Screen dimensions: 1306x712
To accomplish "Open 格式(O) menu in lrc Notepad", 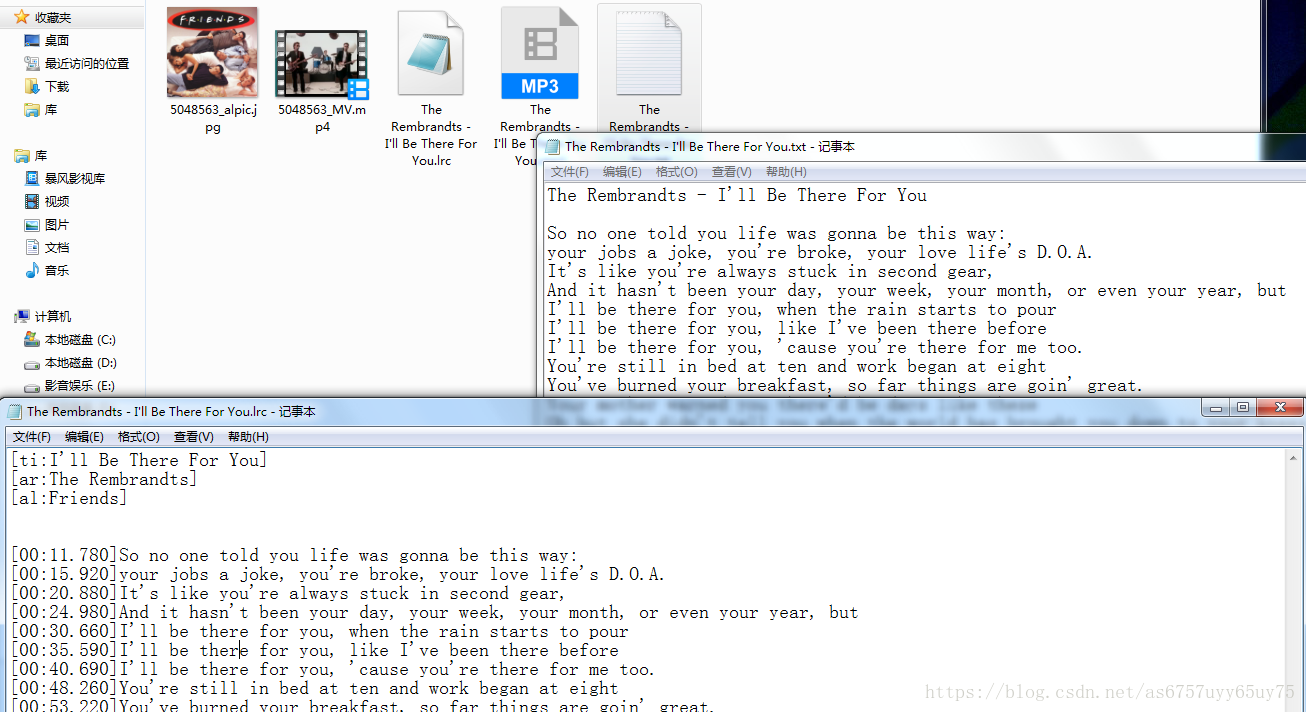I will pos(138,436).
